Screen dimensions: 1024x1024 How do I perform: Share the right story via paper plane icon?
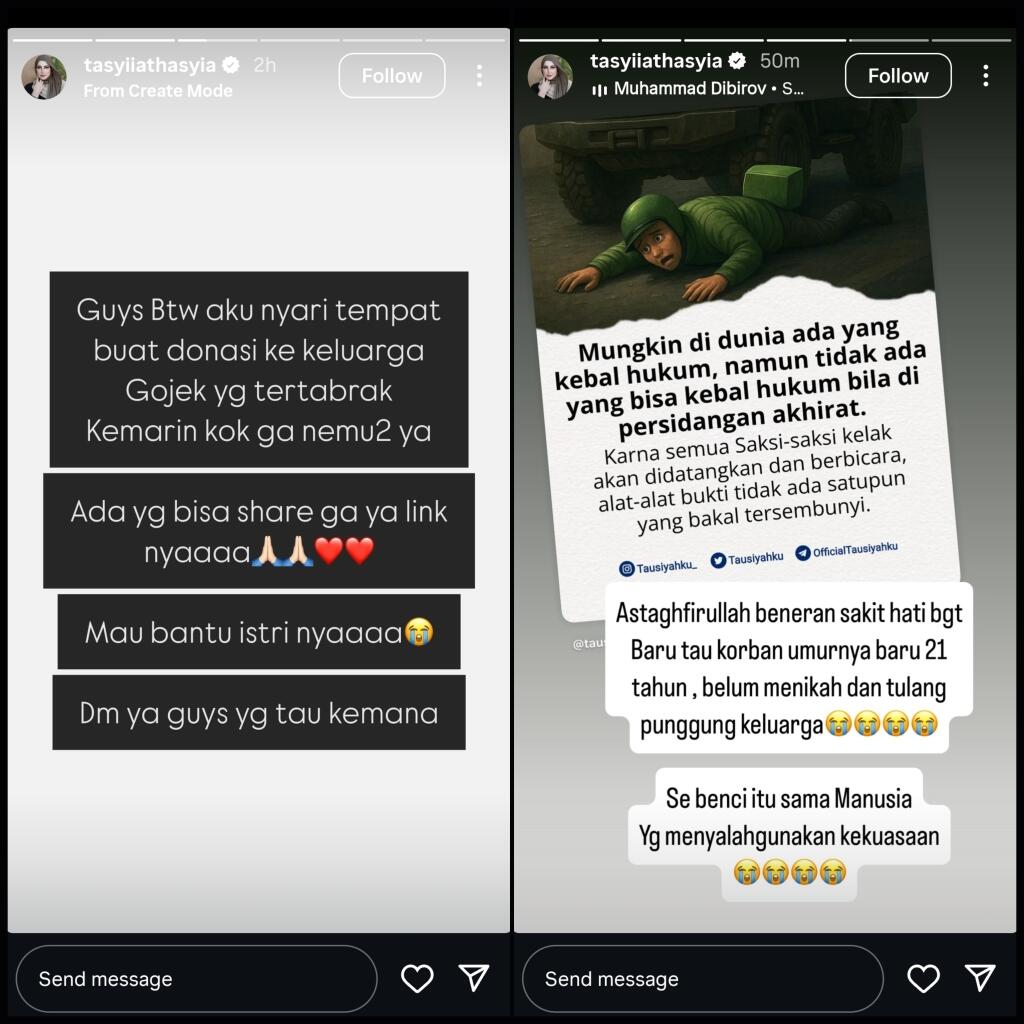coord(980,978)
